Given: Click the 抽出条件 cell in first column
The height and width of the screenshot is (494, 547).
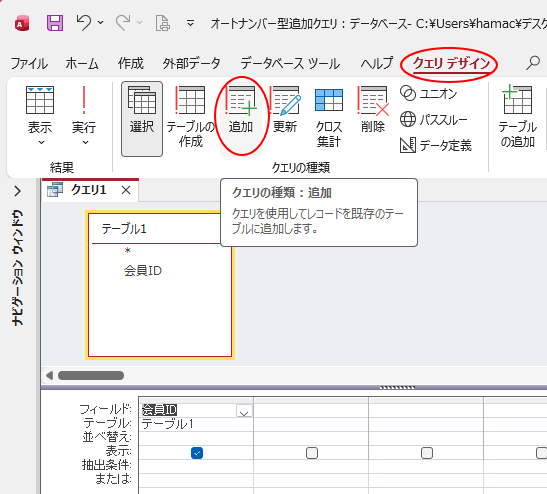Looking at the screenshot, I should tap(196, 466).
